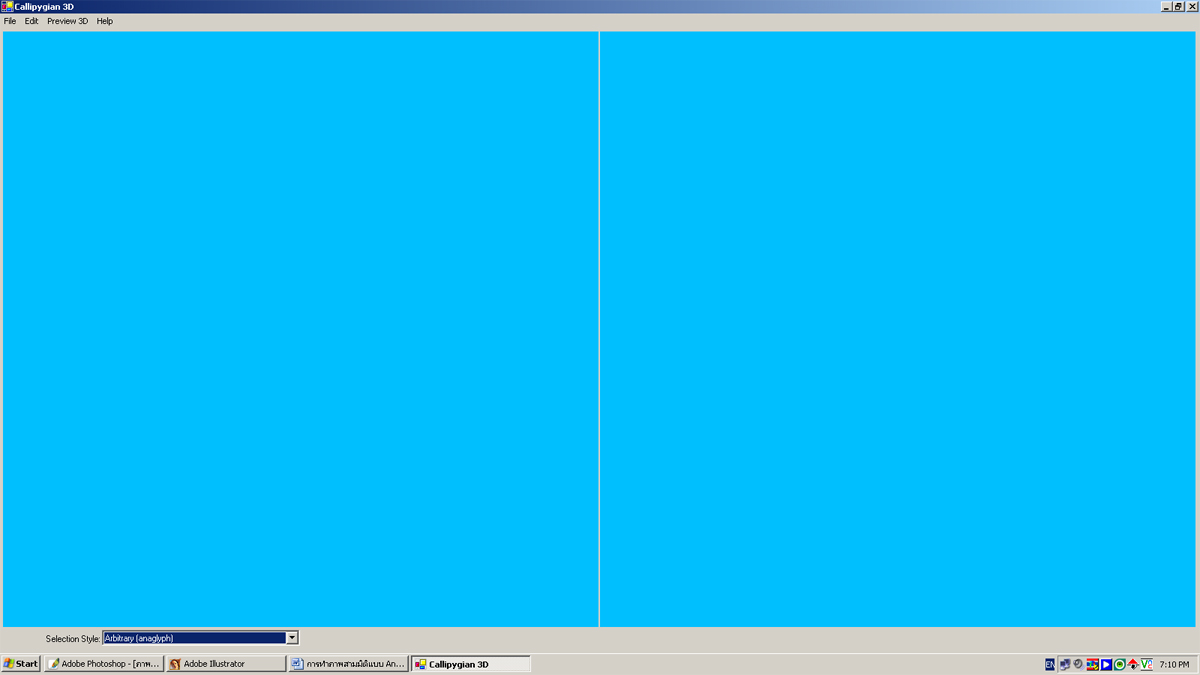The width and height of the screenshot is (1200, 675).
Task: Open the Help menu
Action: 105,21
